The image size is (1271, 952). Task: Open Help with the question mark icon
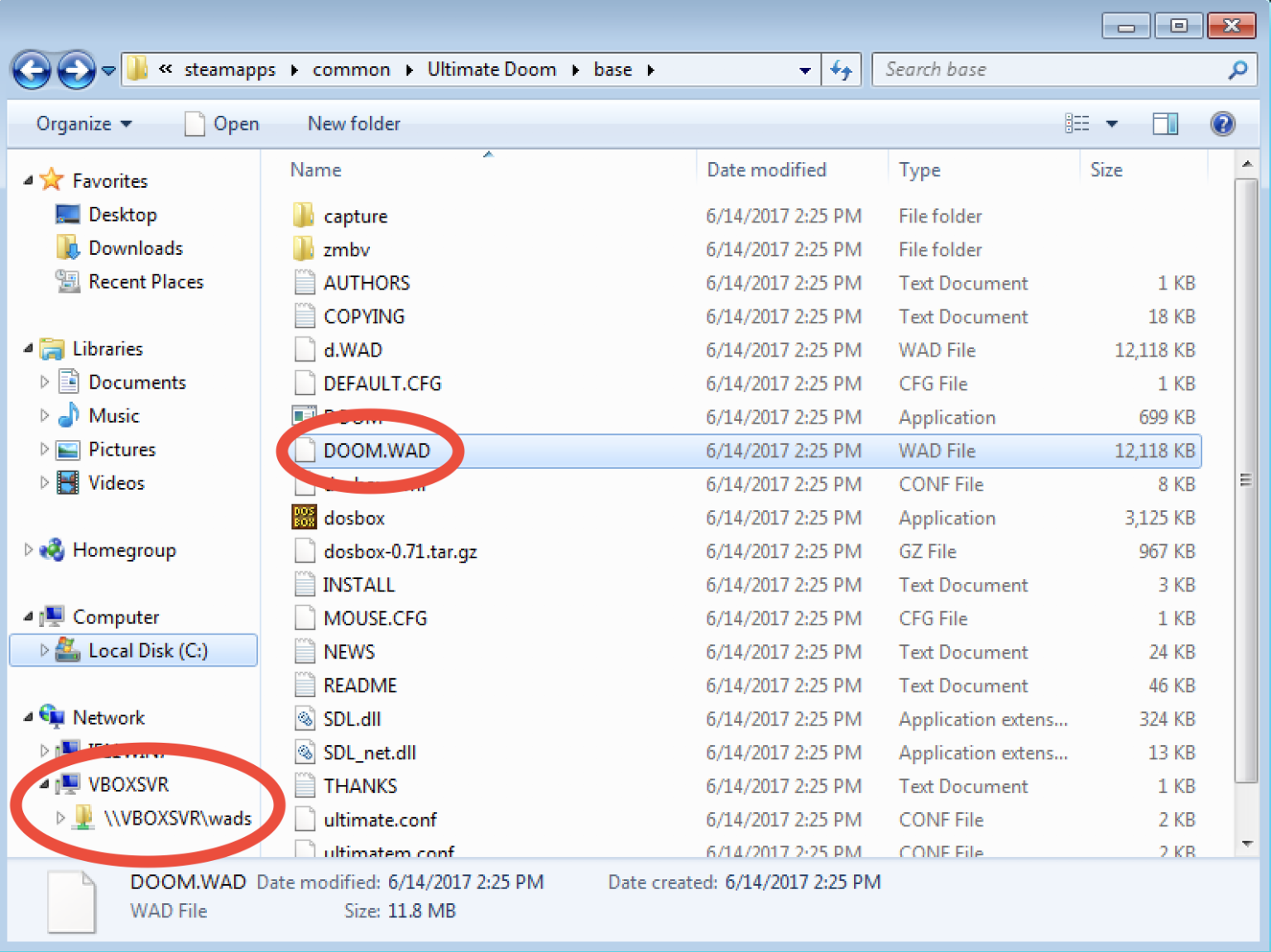(x=1222, y=124)
